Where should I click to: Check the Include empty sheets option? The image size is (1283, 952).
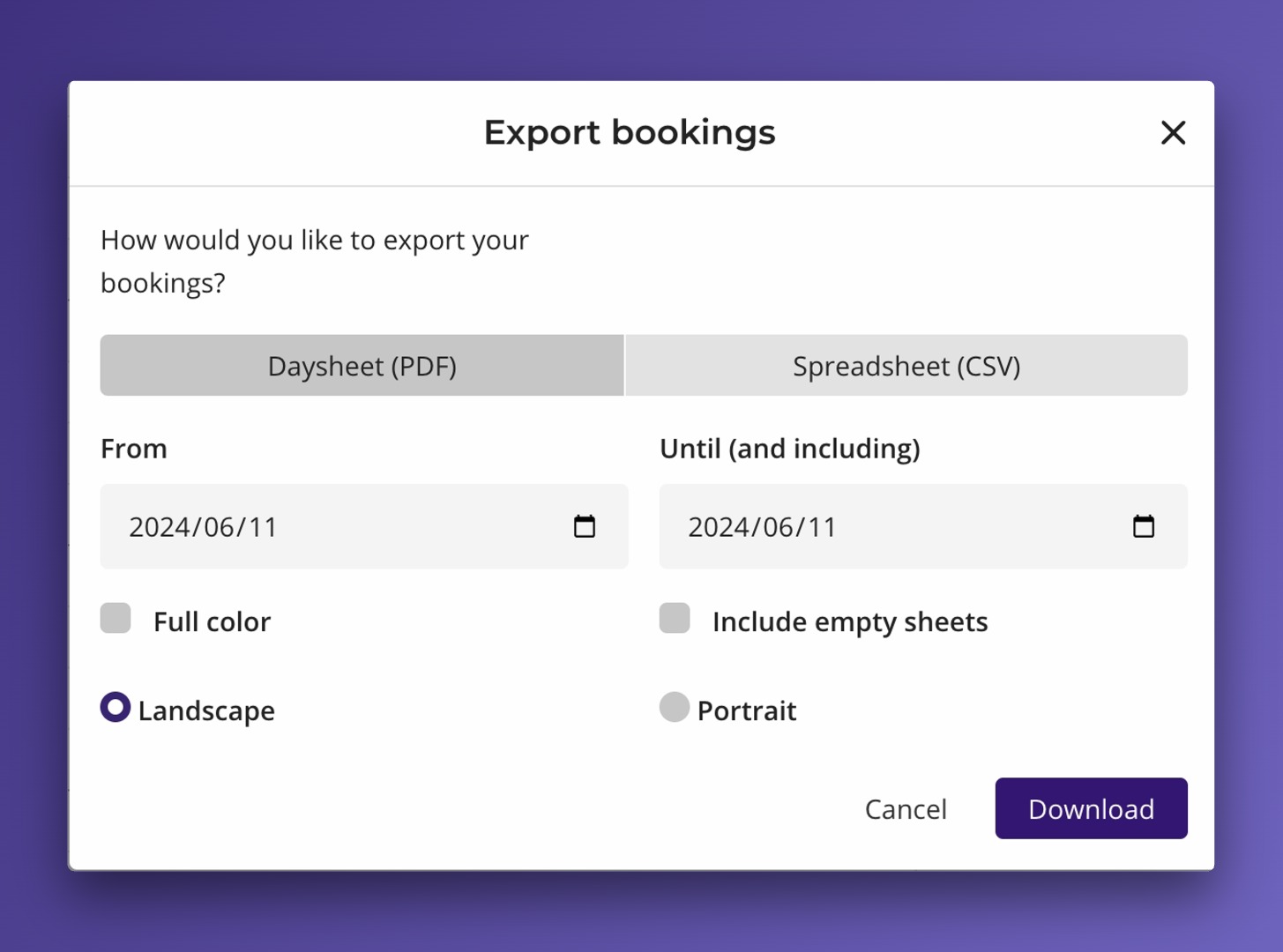(674, 619)
